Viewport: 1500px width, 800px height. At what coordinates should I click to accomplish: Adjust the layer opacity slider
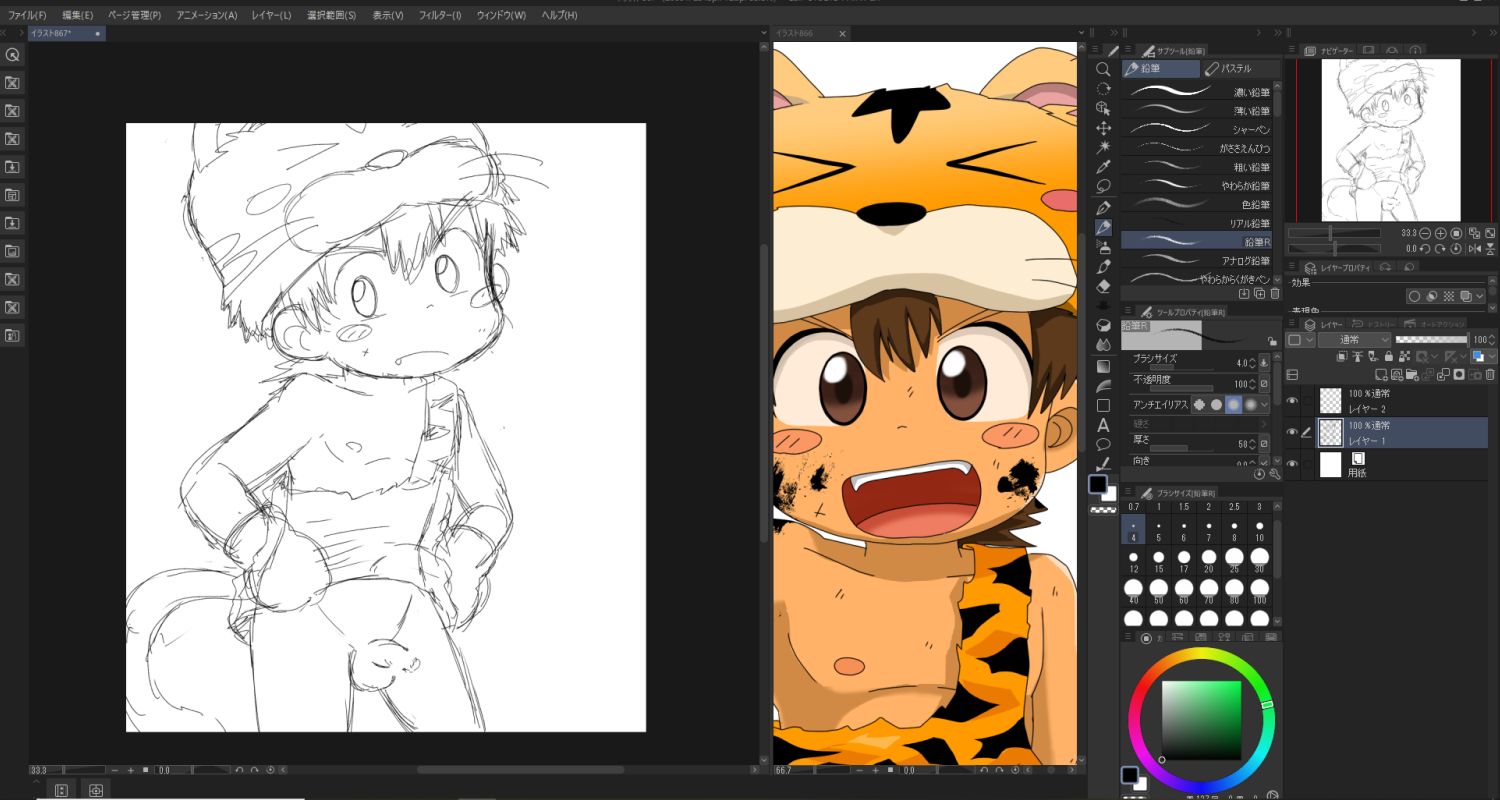(x=1432, y=340)
